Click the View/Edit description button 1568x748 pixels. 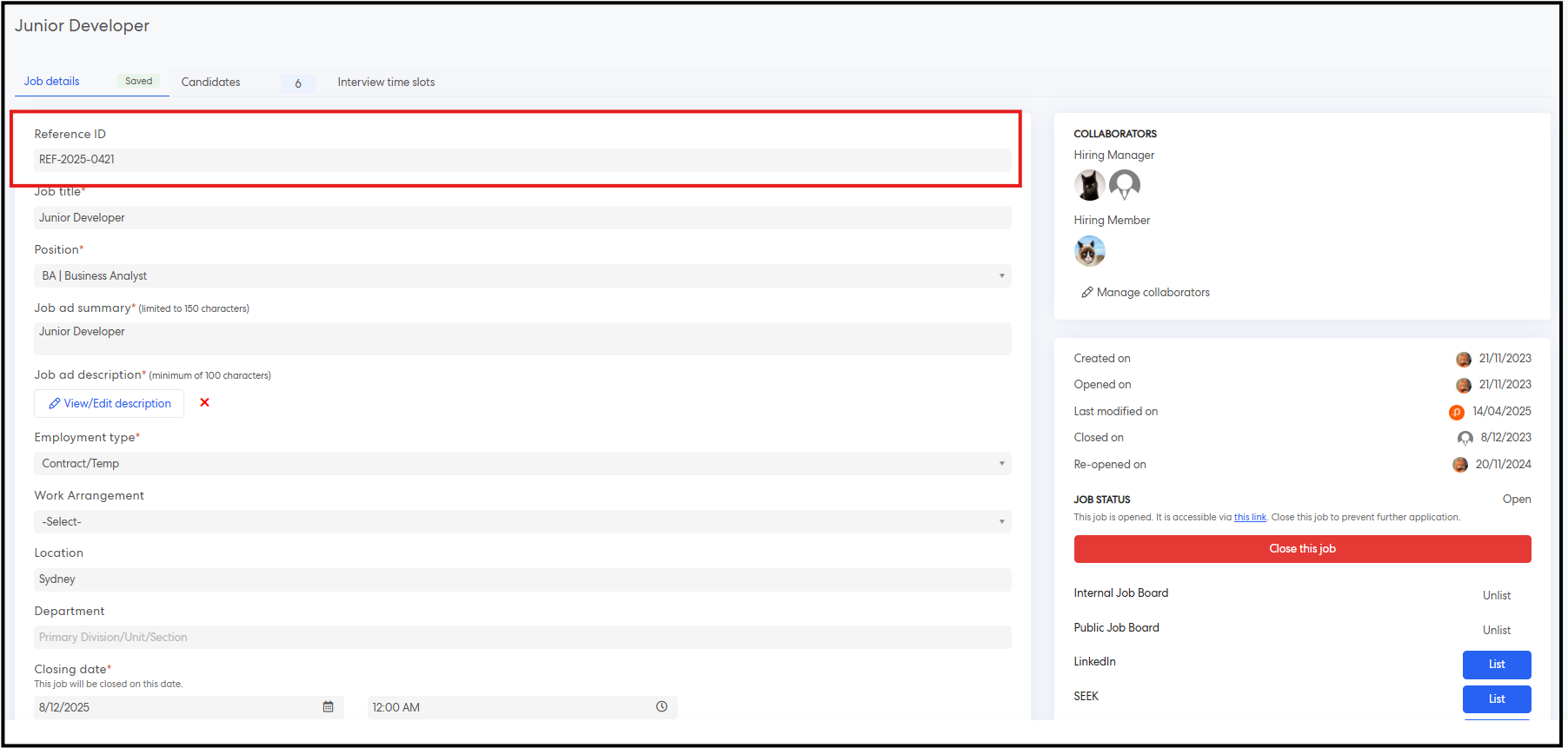point(110,403)
